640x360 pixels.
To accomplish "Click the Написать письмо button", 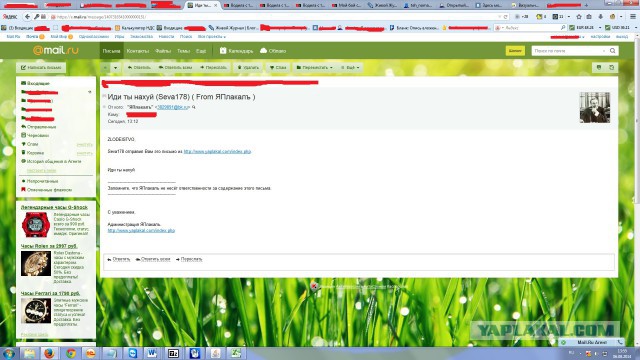I will coord(41,67).
